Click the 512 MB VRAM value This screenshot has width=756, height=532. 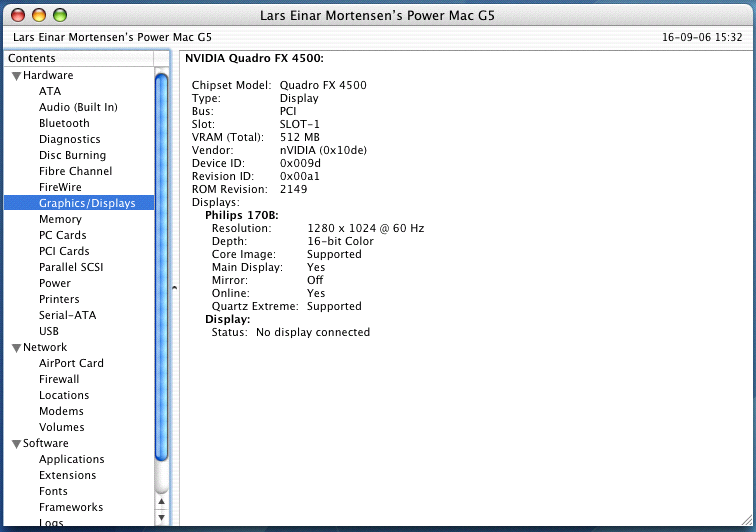pyautogui.click(x=299, y=137)
